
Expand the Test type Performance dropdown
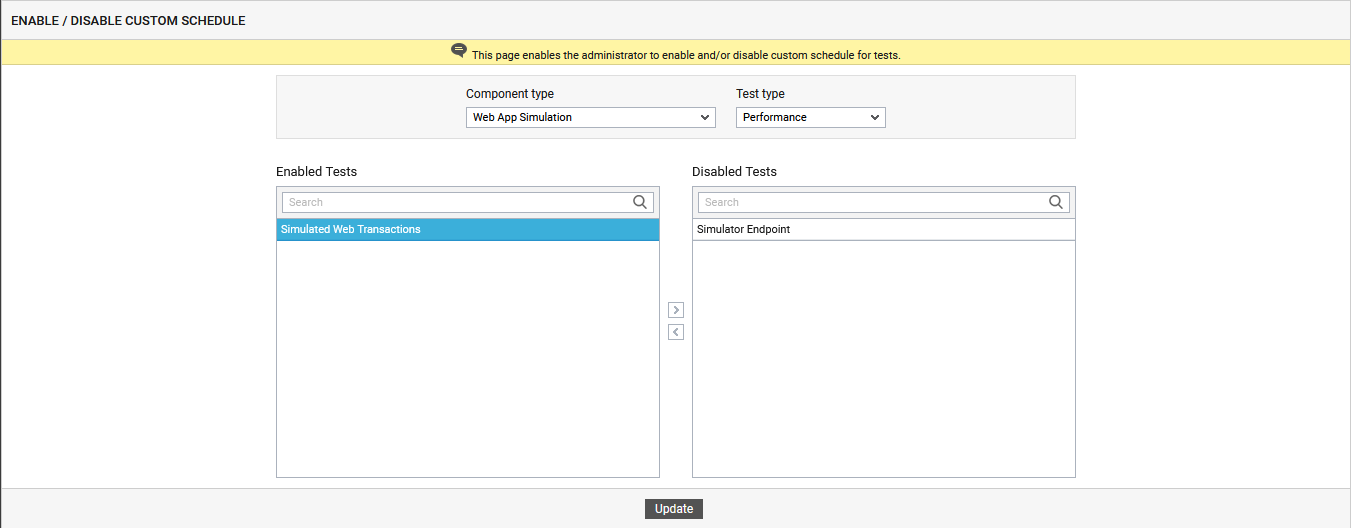[x=810, y=117]
